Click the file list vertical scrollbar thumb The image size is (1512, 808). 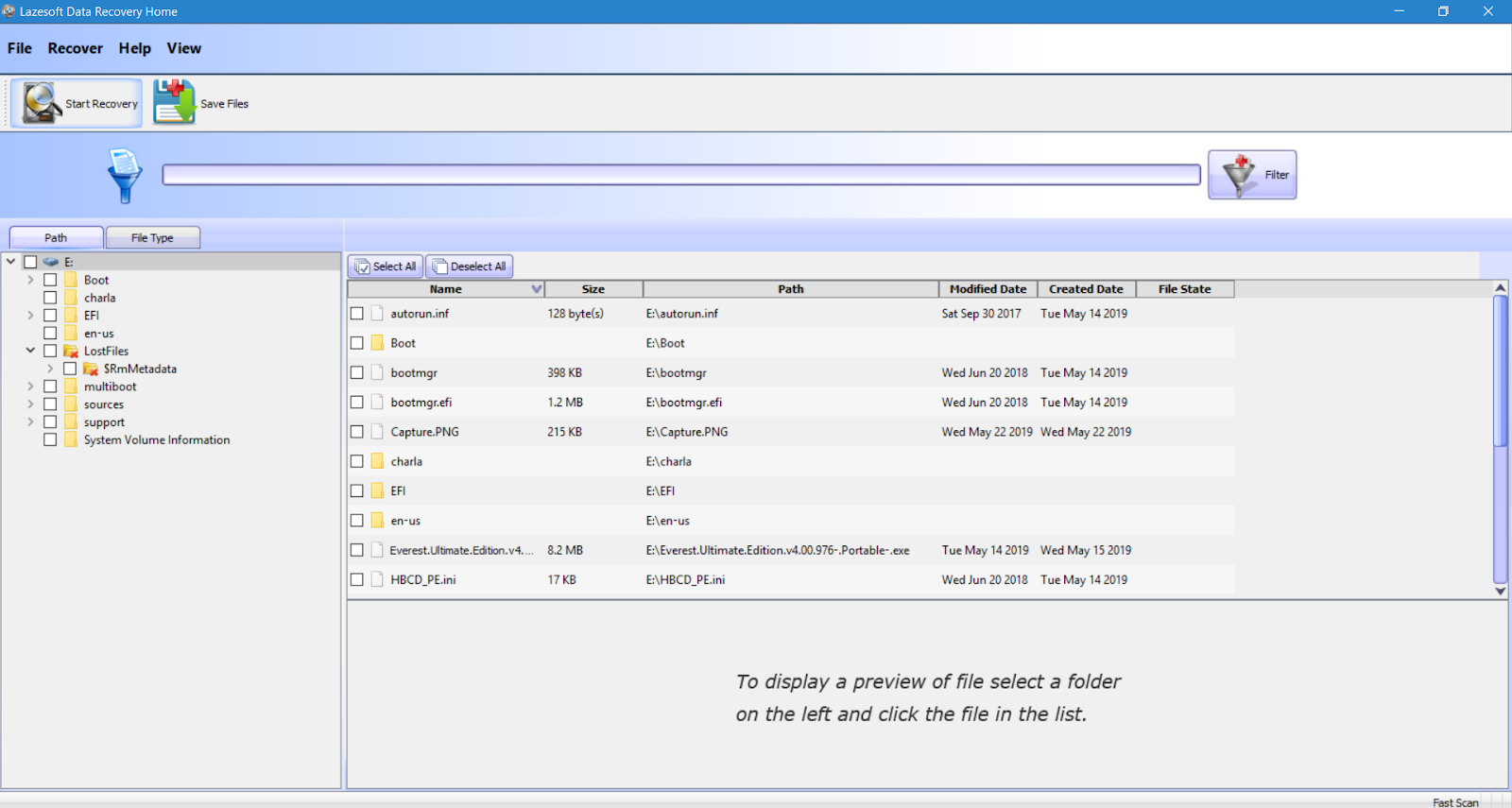1500,370
